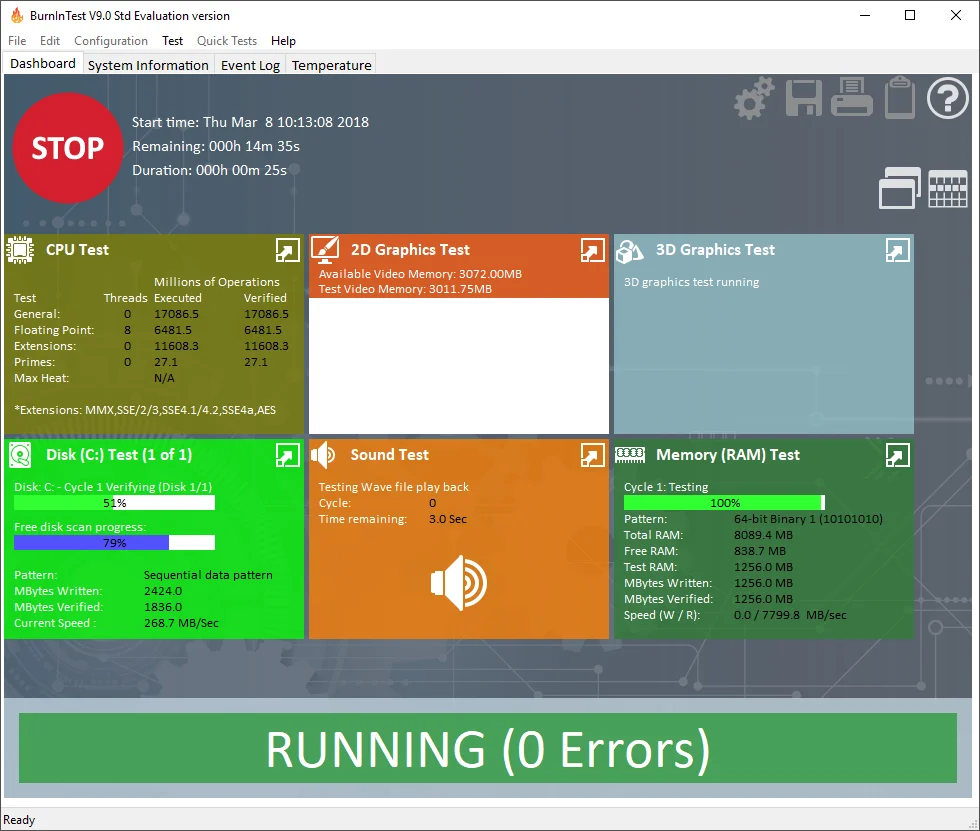This screenshot has width=980, height=831.
Task: Click the Ready status bar text
Action: [19, 820]
